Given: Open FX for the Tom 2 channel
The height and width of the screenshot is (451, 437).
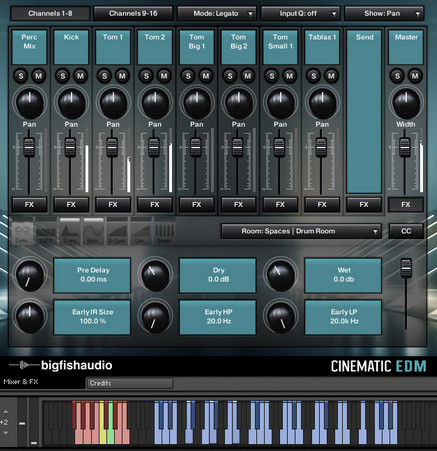Looking at the screenshot, I should 155,205.
